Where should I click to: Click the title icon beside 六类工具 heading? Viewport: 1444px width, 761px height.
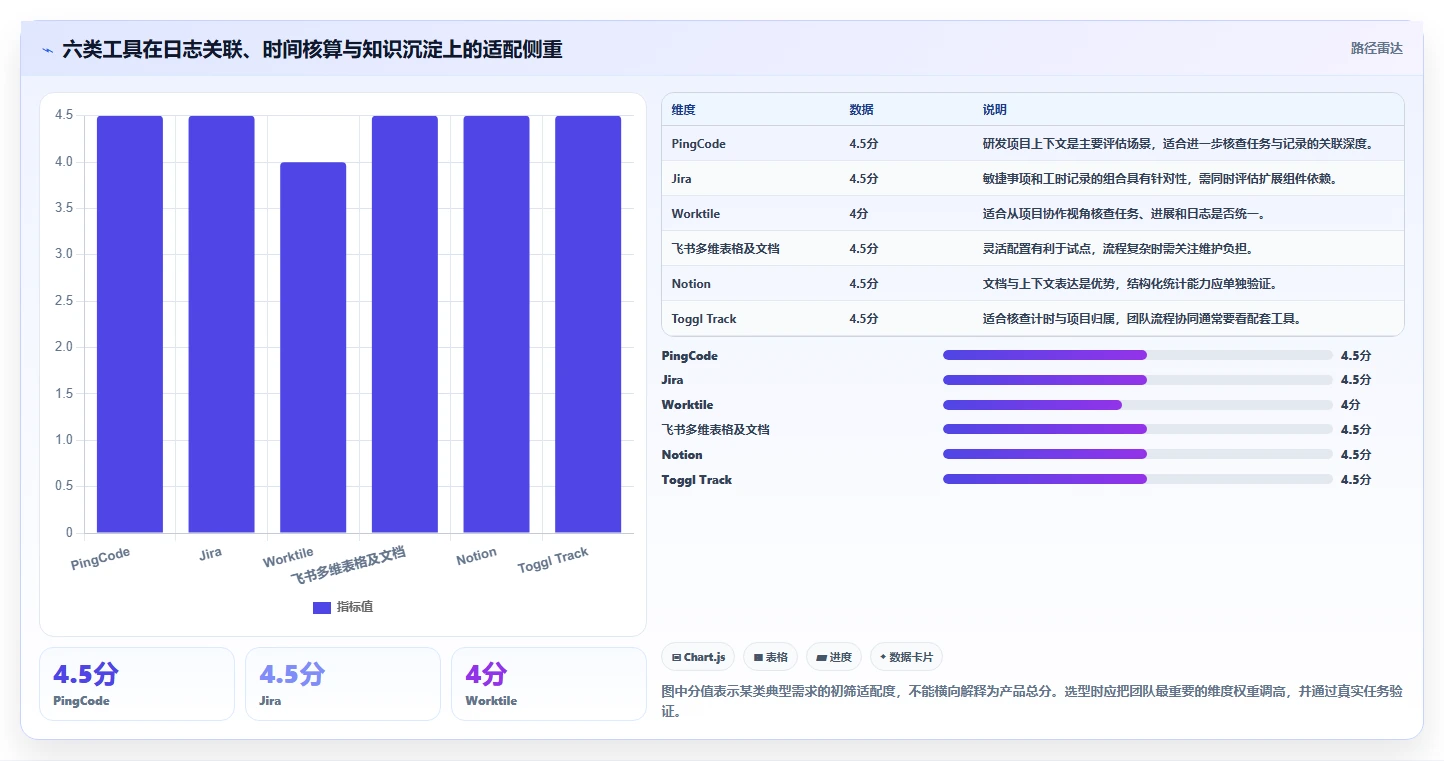coord(47,49)
